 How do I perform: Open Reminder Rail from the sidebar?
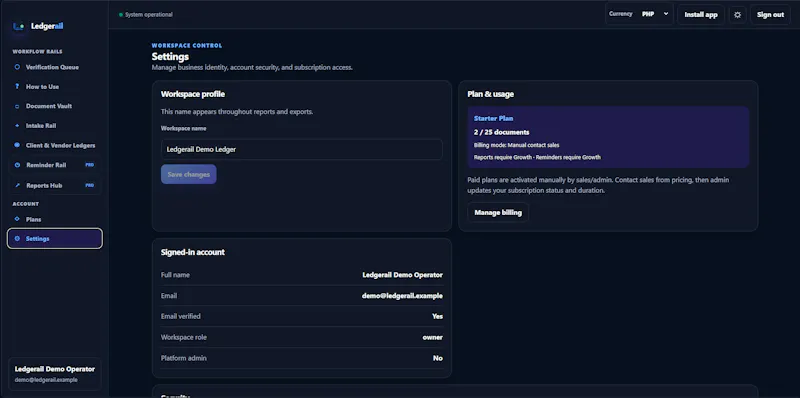[x=55, y=165]
